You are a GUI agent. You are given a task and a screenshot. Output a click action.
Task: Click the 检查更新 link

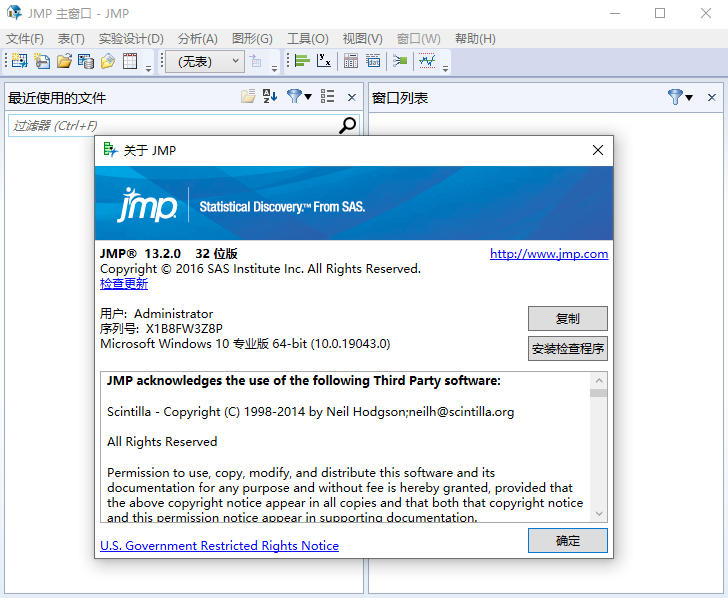pyautogui.click(x=124, y=284)
